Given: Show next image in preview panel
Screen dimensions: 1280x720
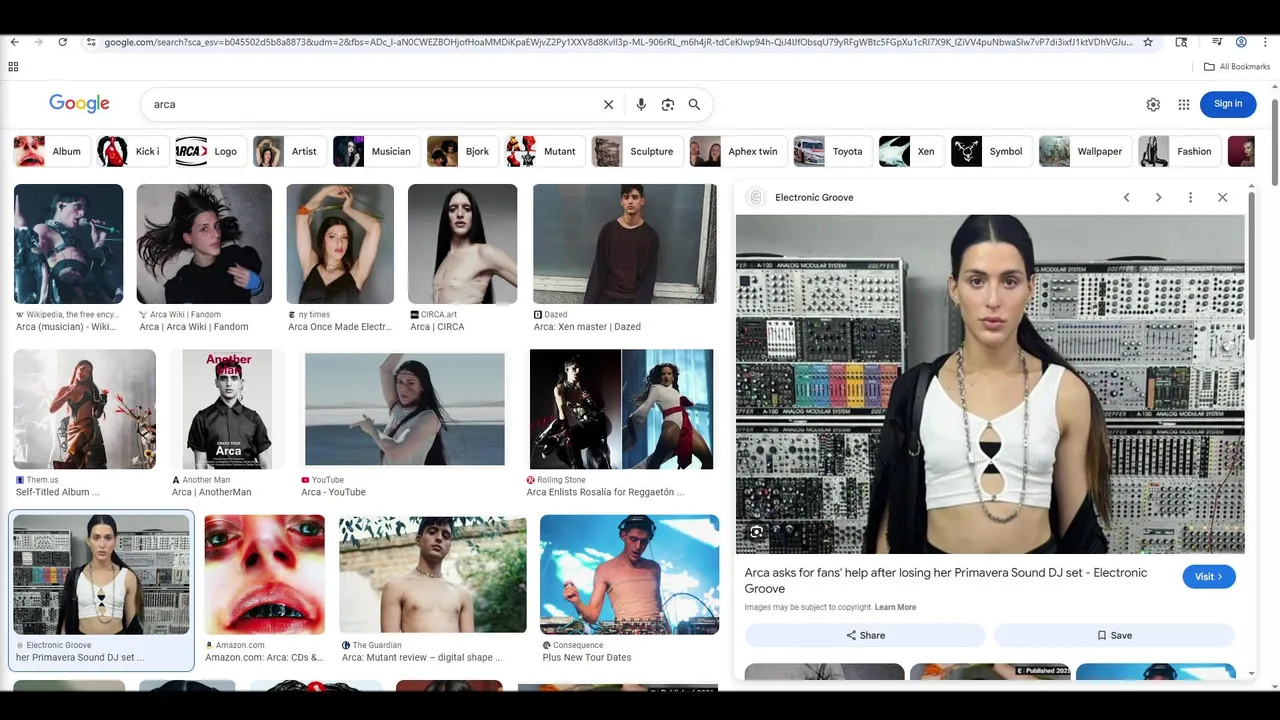Looking at the screenshot, I should [1158, 197].
